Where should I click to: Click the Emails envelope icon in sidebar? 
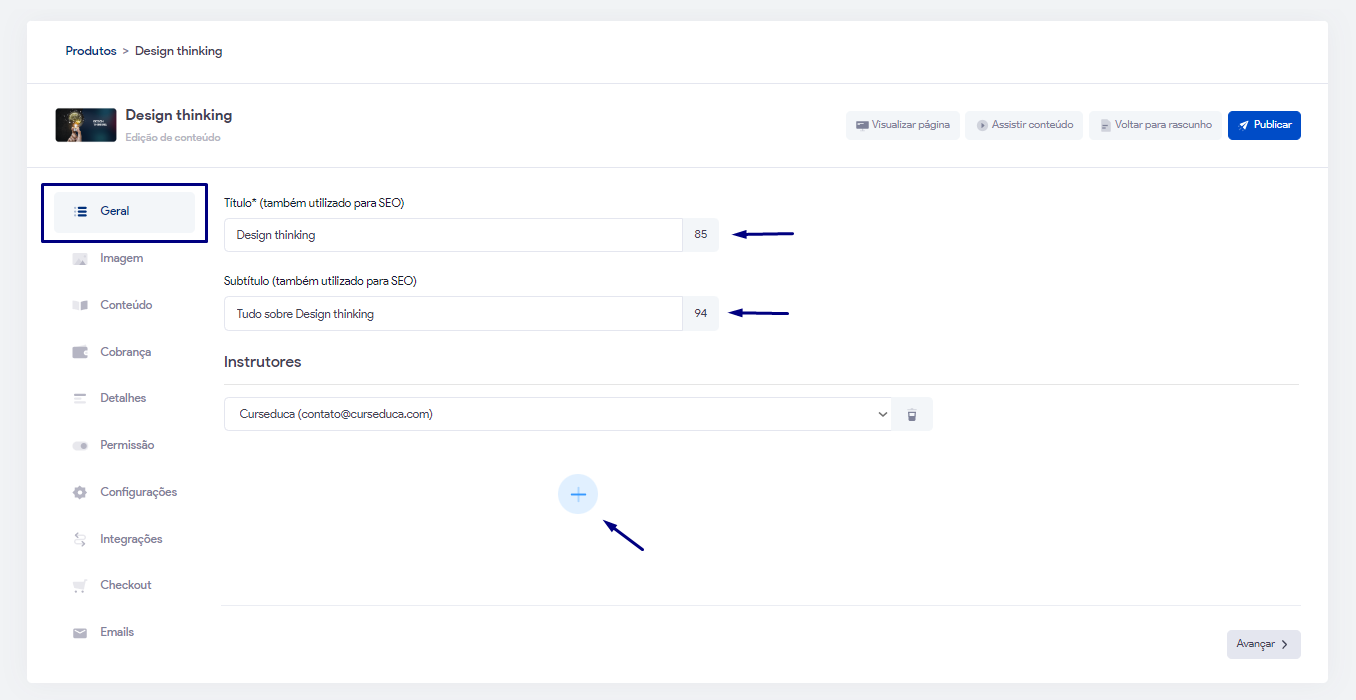pos(80,633)
